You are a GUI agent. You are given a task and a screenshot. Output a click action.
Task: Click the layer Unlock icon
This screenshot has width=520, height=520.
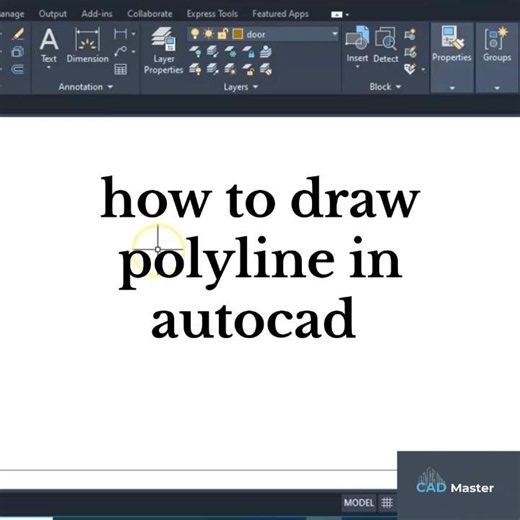coord(248,69)
